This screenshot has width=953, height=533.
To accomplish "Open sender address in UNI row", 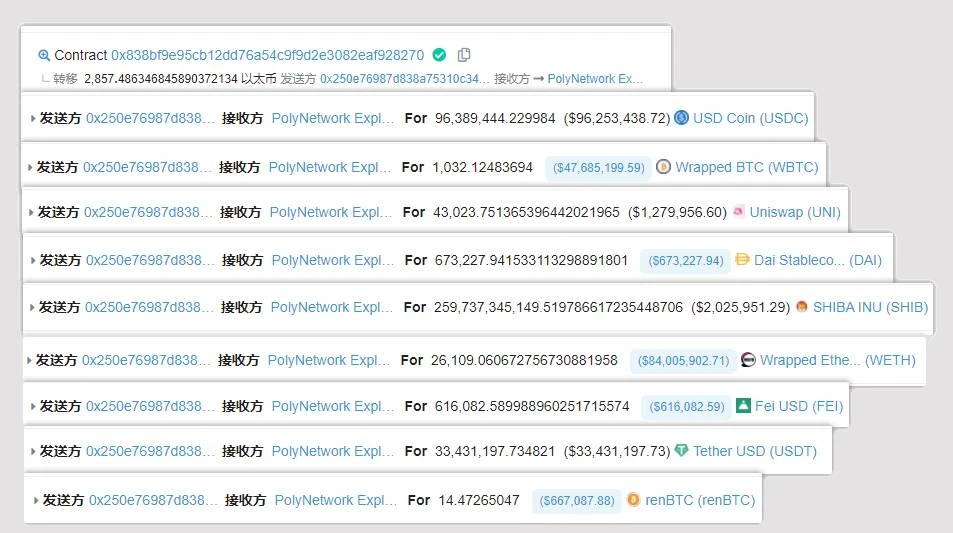I will 148,212.
